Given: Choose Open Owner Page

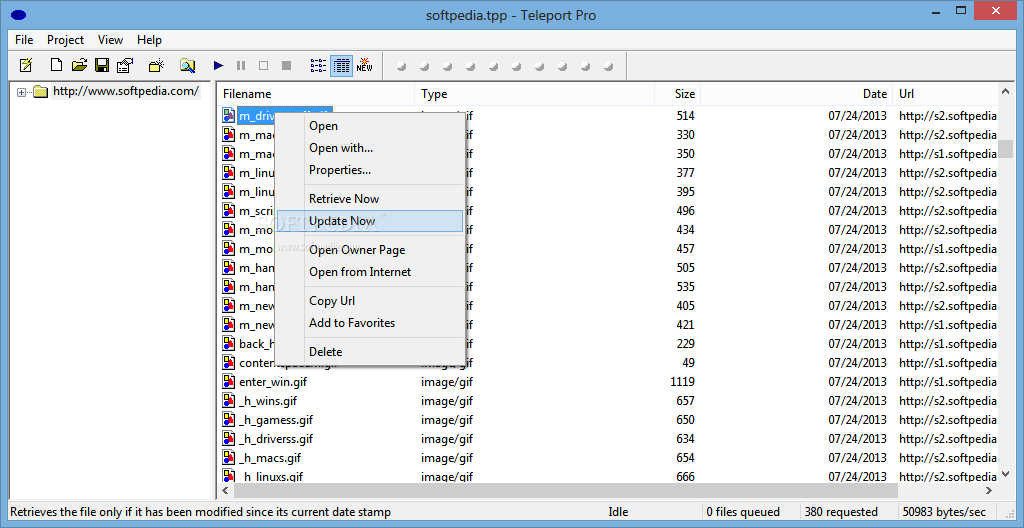Looking at the screenshot, I should [x=370, y=250].
